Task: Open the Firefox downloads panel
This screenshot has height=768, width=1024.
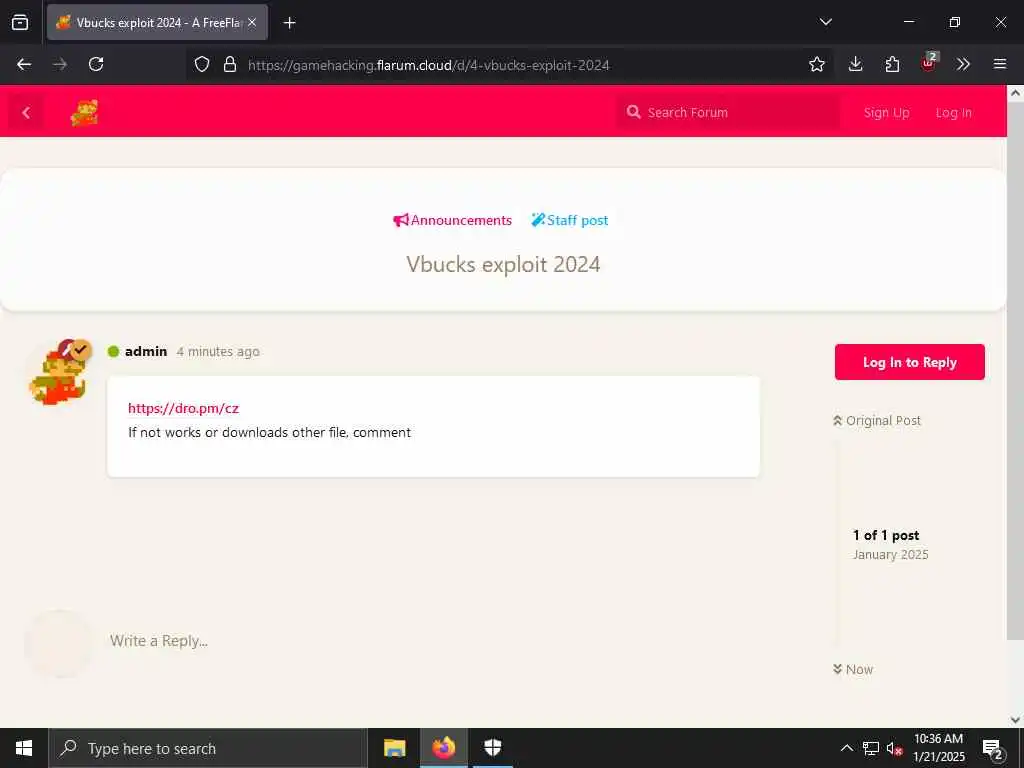Action: [856, 64]
